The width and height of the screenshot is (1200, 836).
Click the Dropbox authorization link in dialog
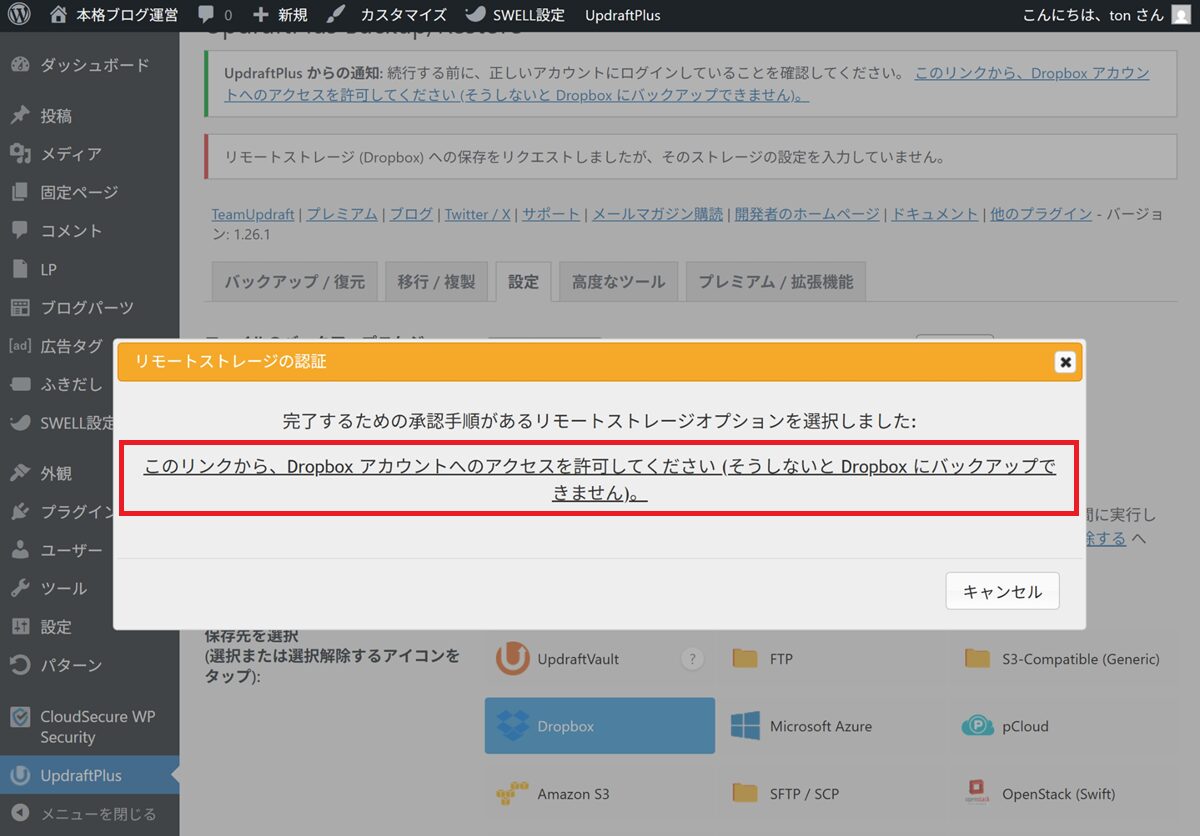[x=600, y=480]
